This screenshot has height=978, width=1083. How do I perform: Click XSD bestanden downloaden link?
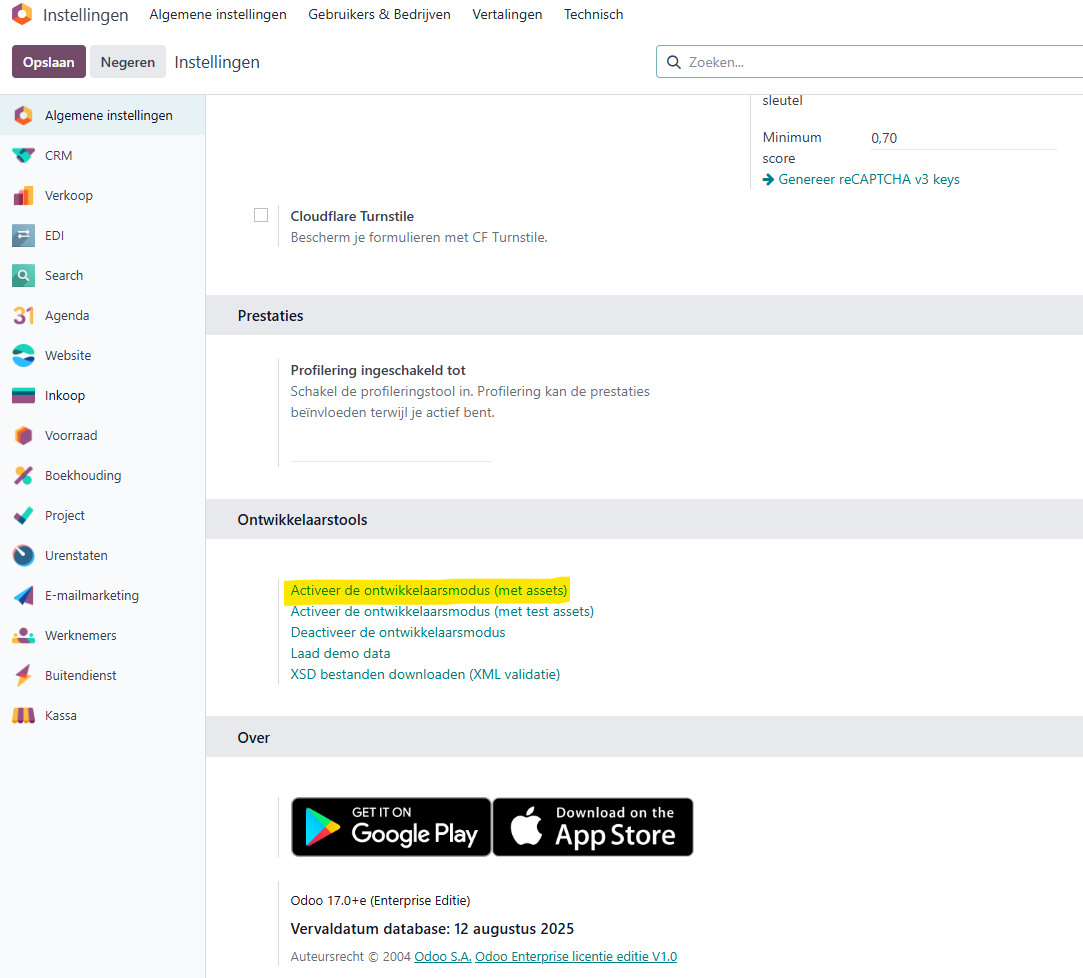pos(425,674)
